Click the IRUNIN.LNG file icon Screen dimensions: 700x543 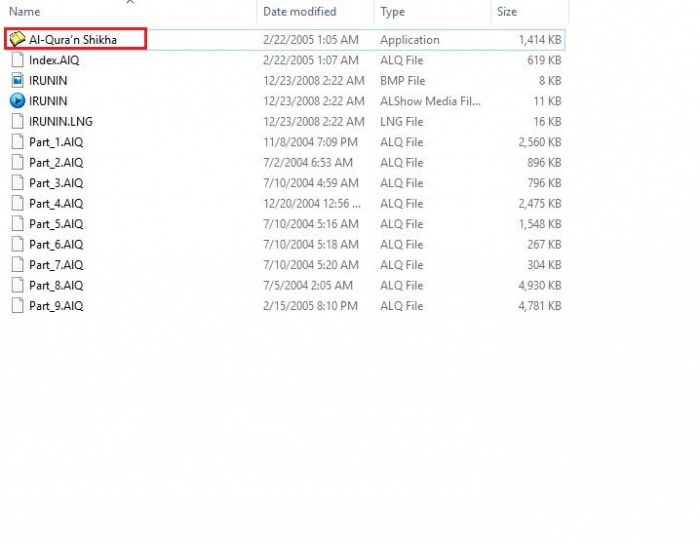pos(17,121)
